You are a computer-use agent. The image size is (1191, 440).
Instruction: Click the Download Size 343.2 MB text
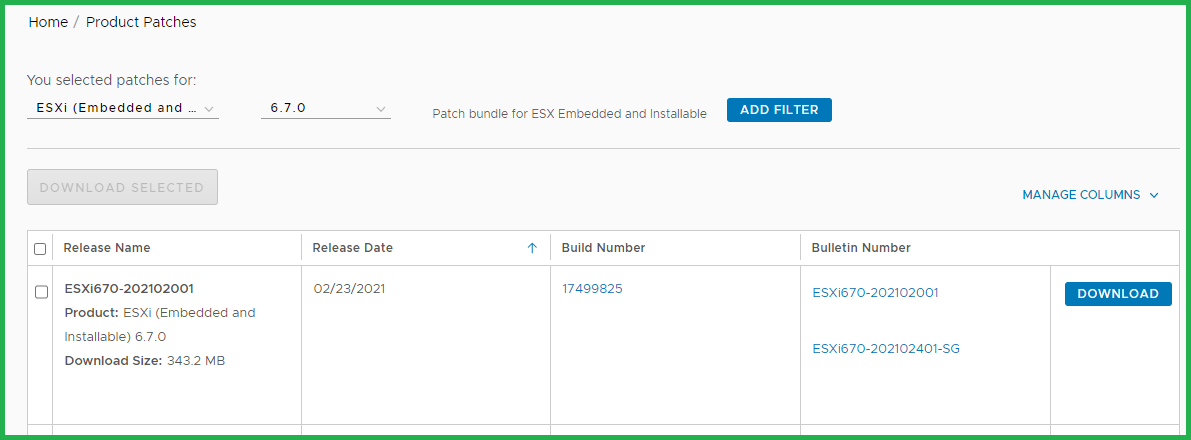point(144,360)
